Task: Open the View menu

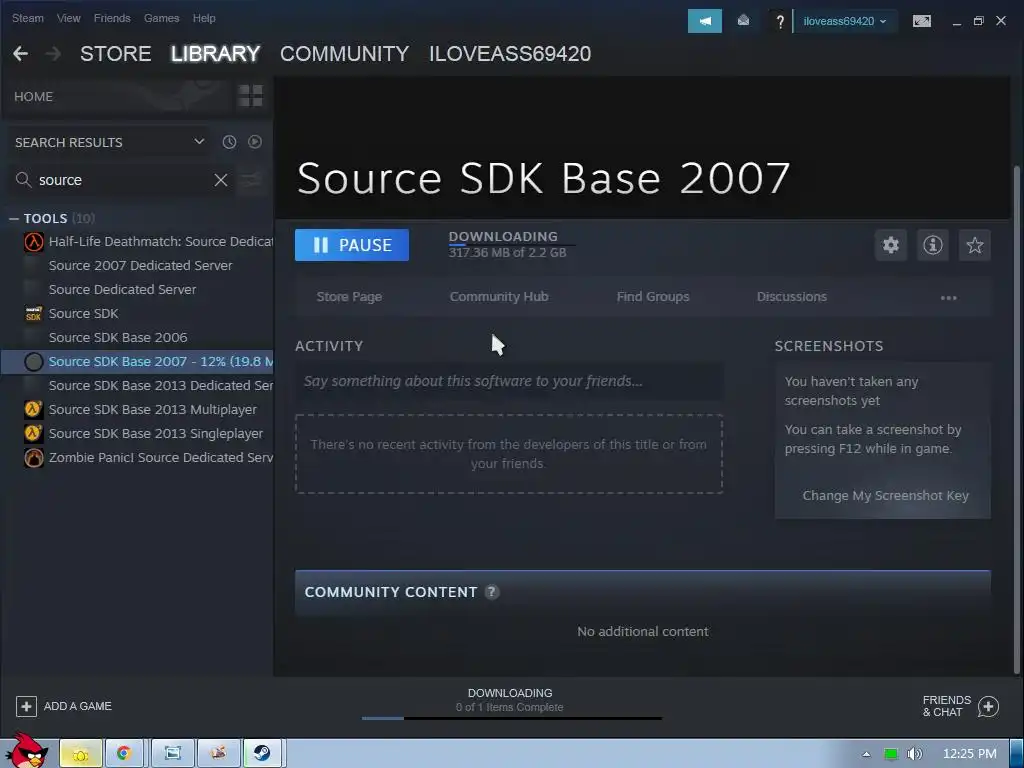Action: 69,18
